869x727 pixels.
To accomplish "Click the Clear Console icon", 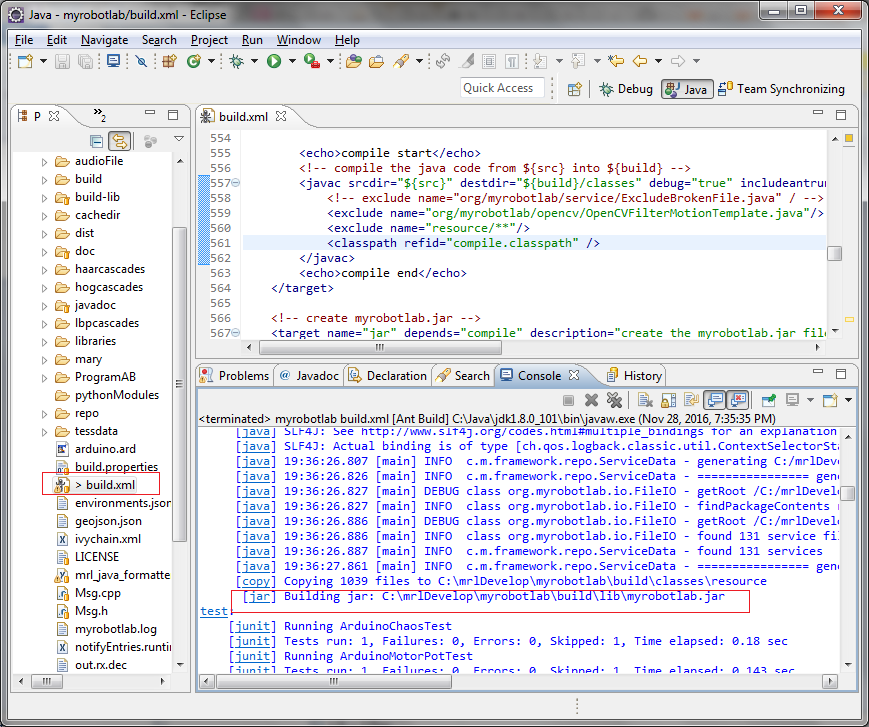I will (645, 400).
